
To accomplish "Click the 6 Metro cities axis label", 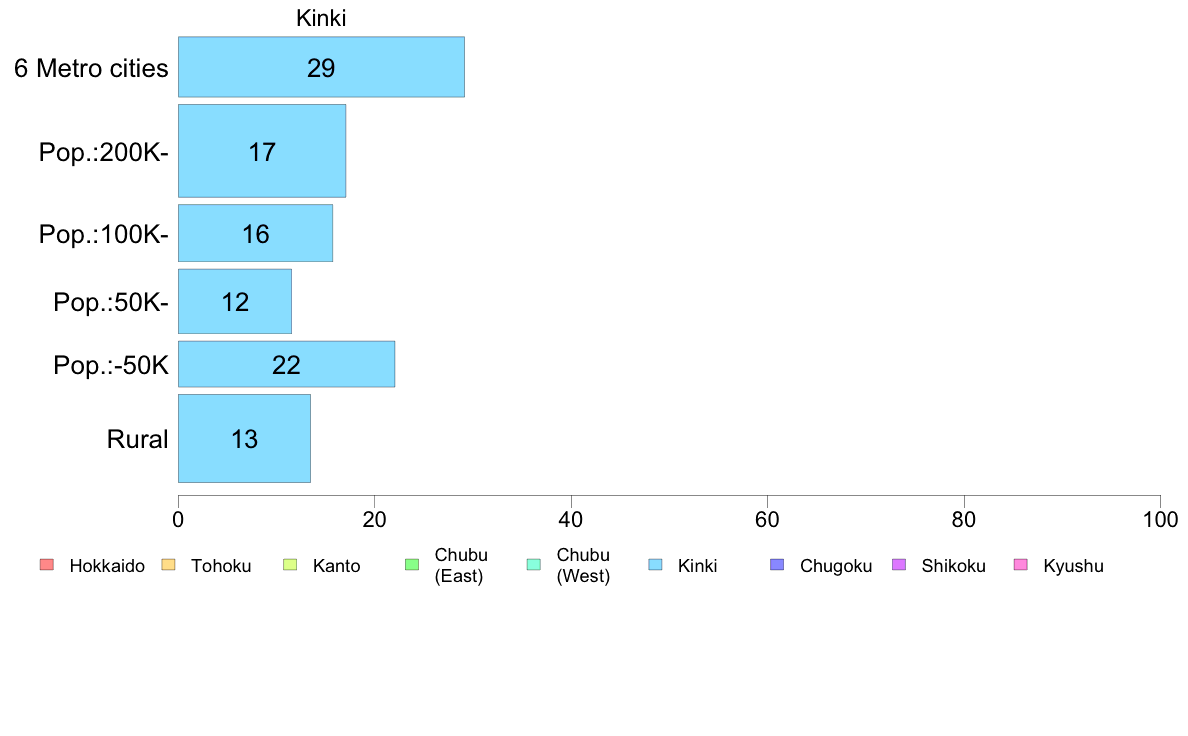I will pyautogui.click(x=91, y=68).
